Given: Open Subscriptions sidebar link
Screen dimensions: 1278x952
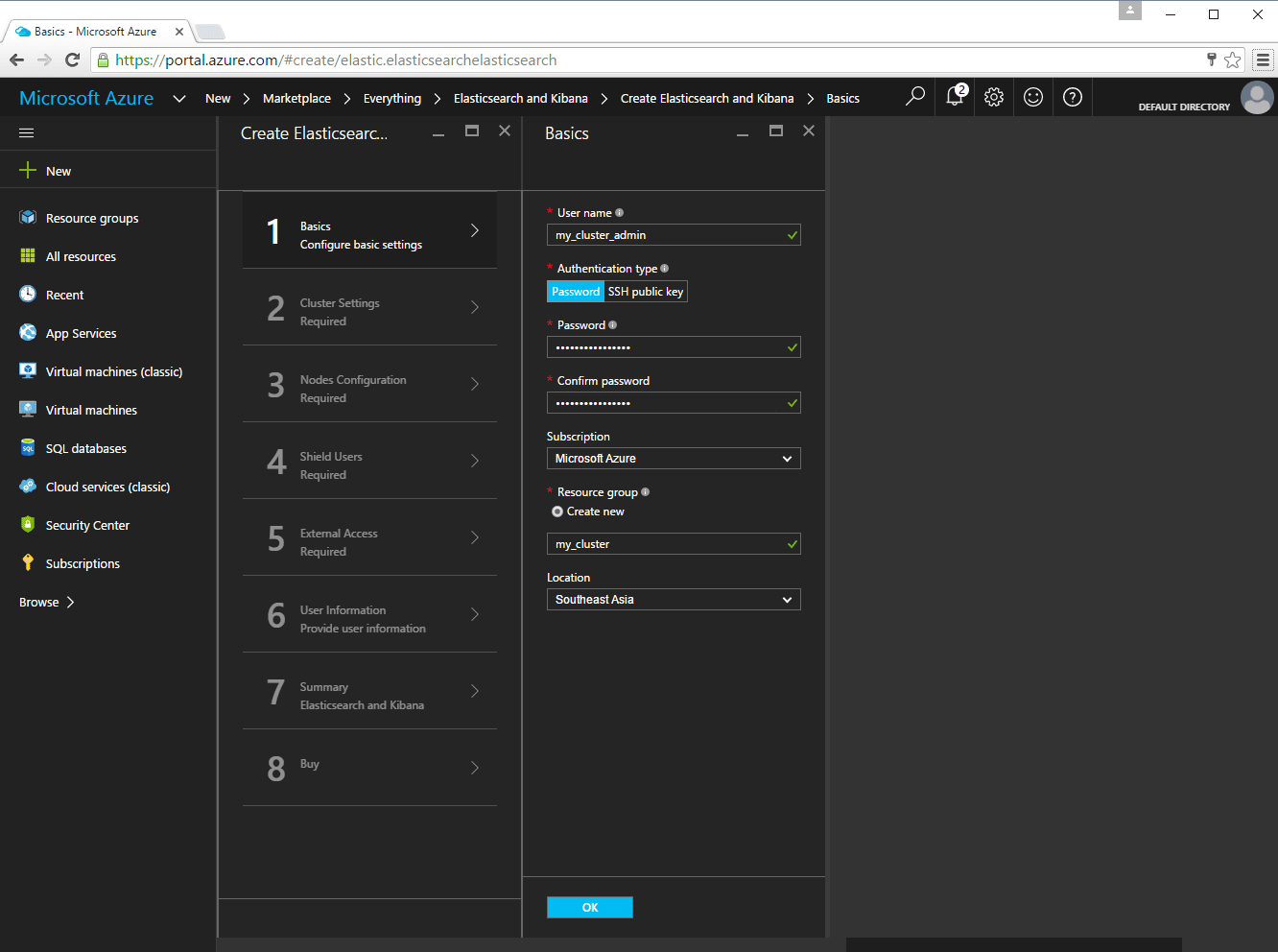Looking at the screenshot, I should [x=83, y=563].
